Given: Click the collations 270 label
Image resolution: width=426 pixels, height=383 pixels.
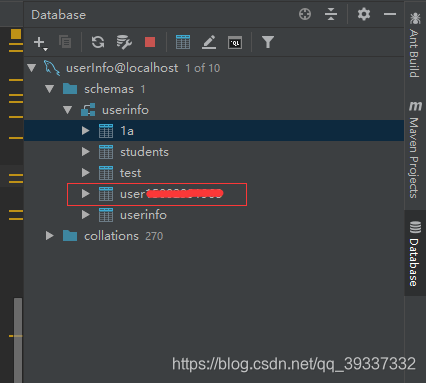Looking at the screenshot, I should click(x=124, y=236).
